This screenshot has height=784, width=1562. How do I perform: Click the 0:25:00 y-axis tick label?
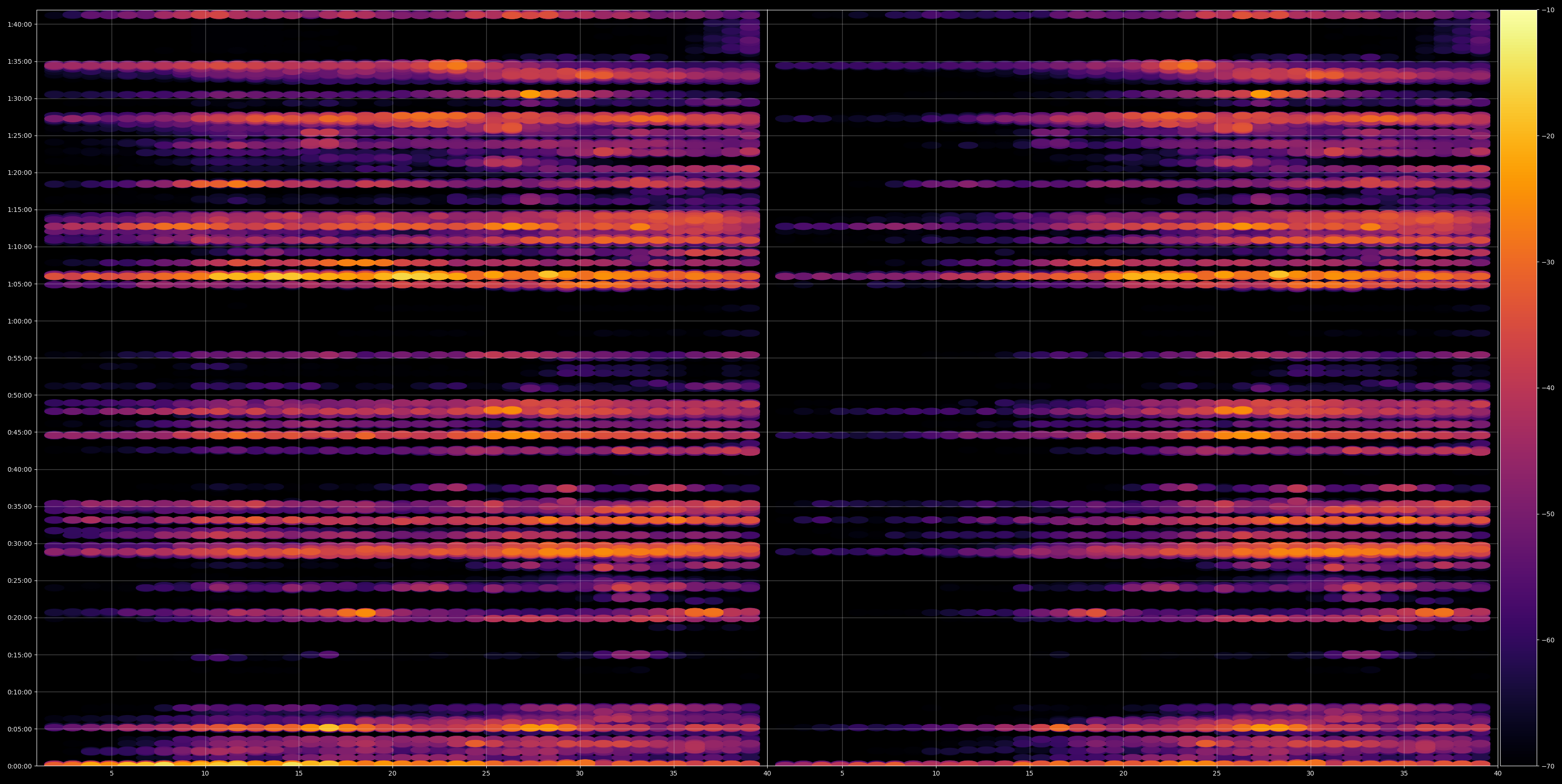click(19, 580)
